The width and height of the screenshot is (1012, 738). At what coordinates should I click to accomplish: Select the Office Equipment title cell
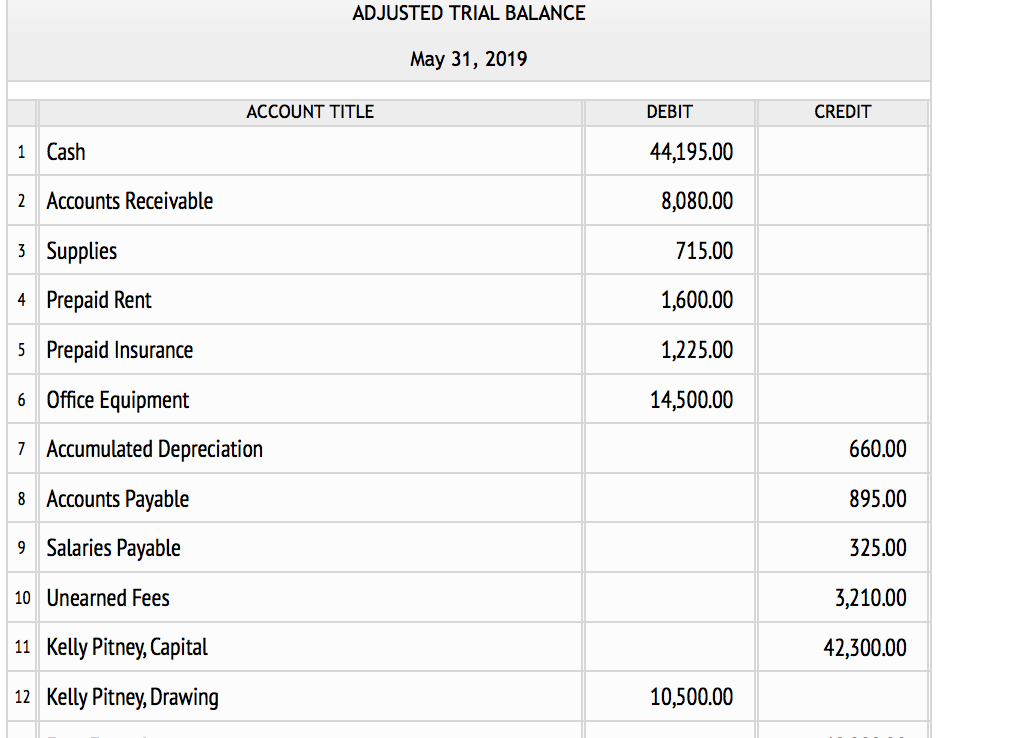point(117,399)
